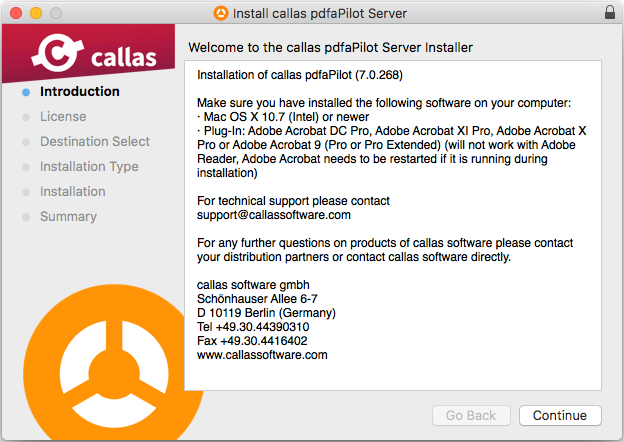Click the 'Welcome to the callas pdfaPilot Server Installer' heading
Viewport: 624px width, 442px height.
coord(330,48)
